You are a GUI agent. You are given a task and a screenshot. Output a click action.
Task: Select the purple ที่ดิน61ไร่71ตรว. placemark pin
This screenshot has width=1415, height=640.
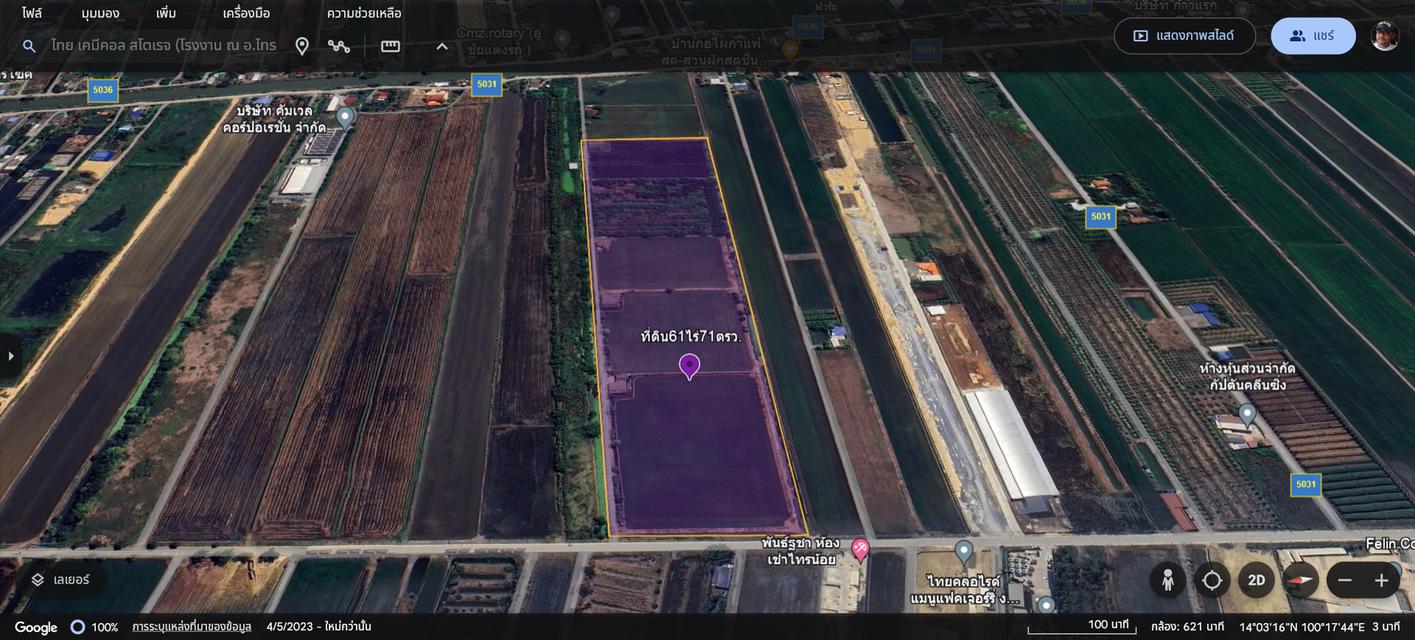coord(689,366)
